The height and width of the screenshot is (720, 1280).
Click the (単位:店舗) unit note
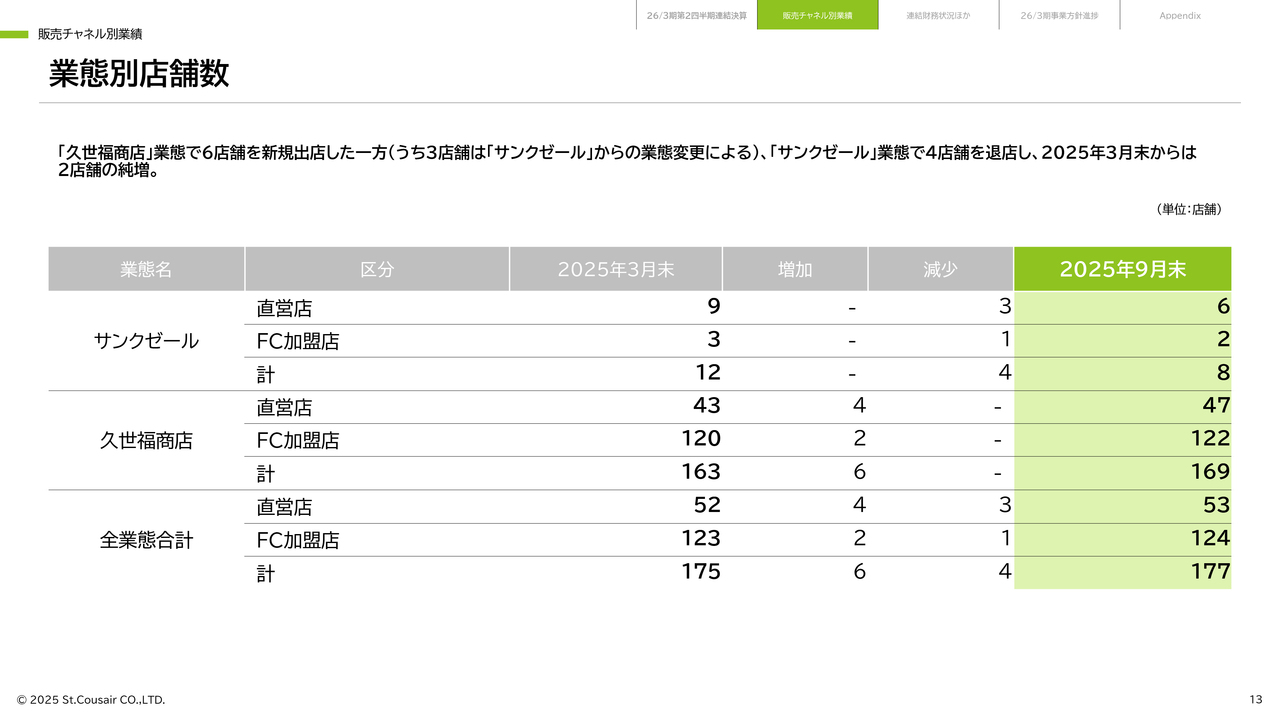point(1188,209)
